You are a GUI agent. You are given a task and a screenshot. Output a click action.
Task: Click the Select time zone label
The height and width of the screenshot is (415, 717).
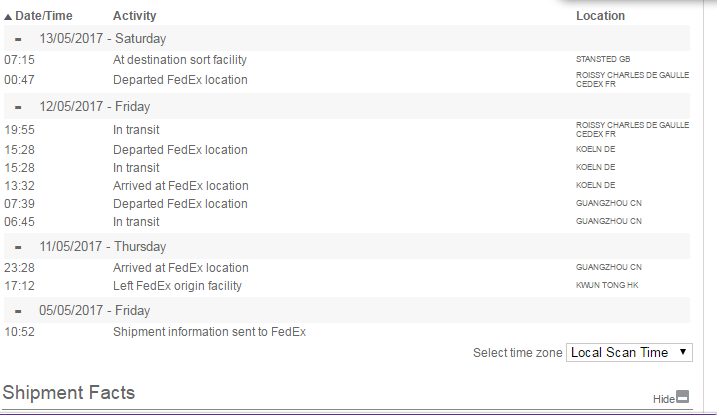click(x=516, y=353)
